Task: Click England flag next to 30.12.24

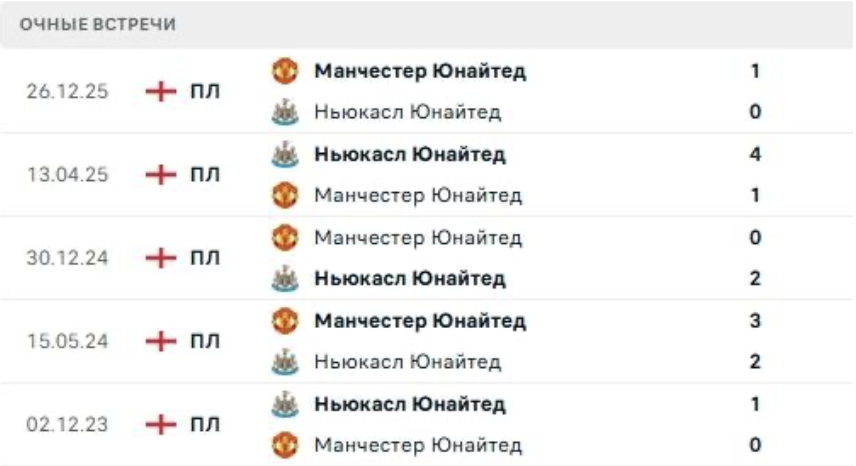Action: (160, 258)
